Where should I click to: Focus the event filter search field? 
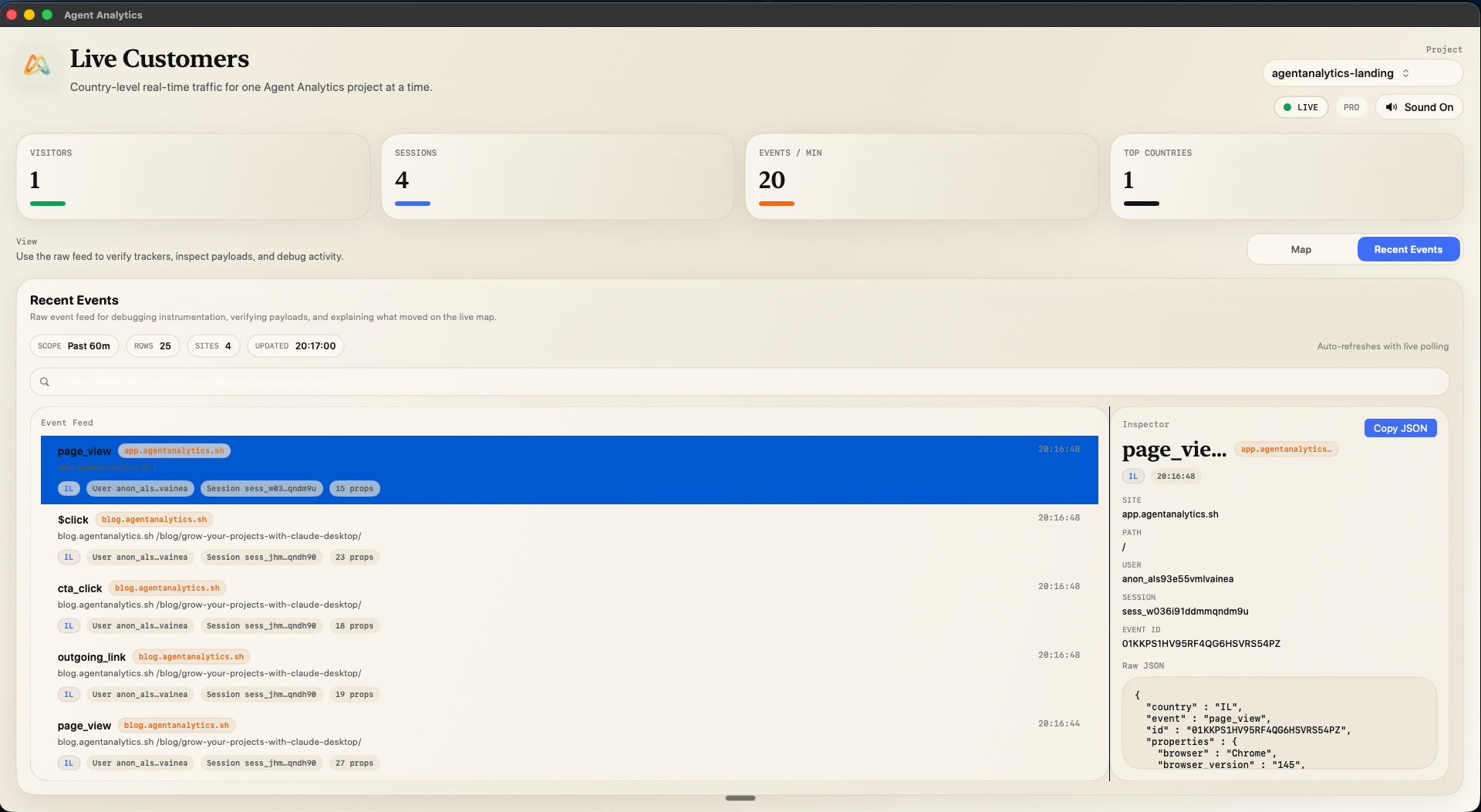pos(740,382)
